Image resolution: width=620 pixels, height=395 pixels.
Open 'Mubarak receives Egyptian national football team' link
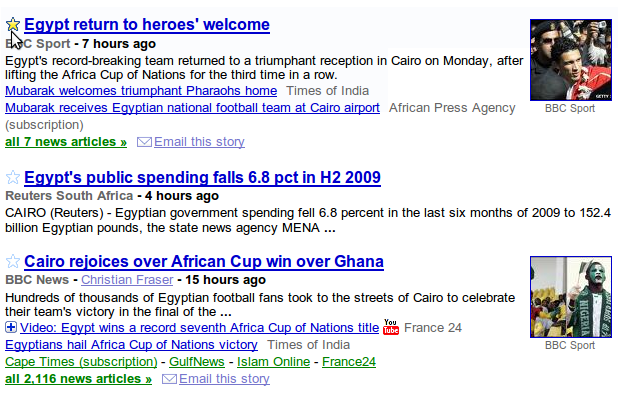(x=193, y=108)
